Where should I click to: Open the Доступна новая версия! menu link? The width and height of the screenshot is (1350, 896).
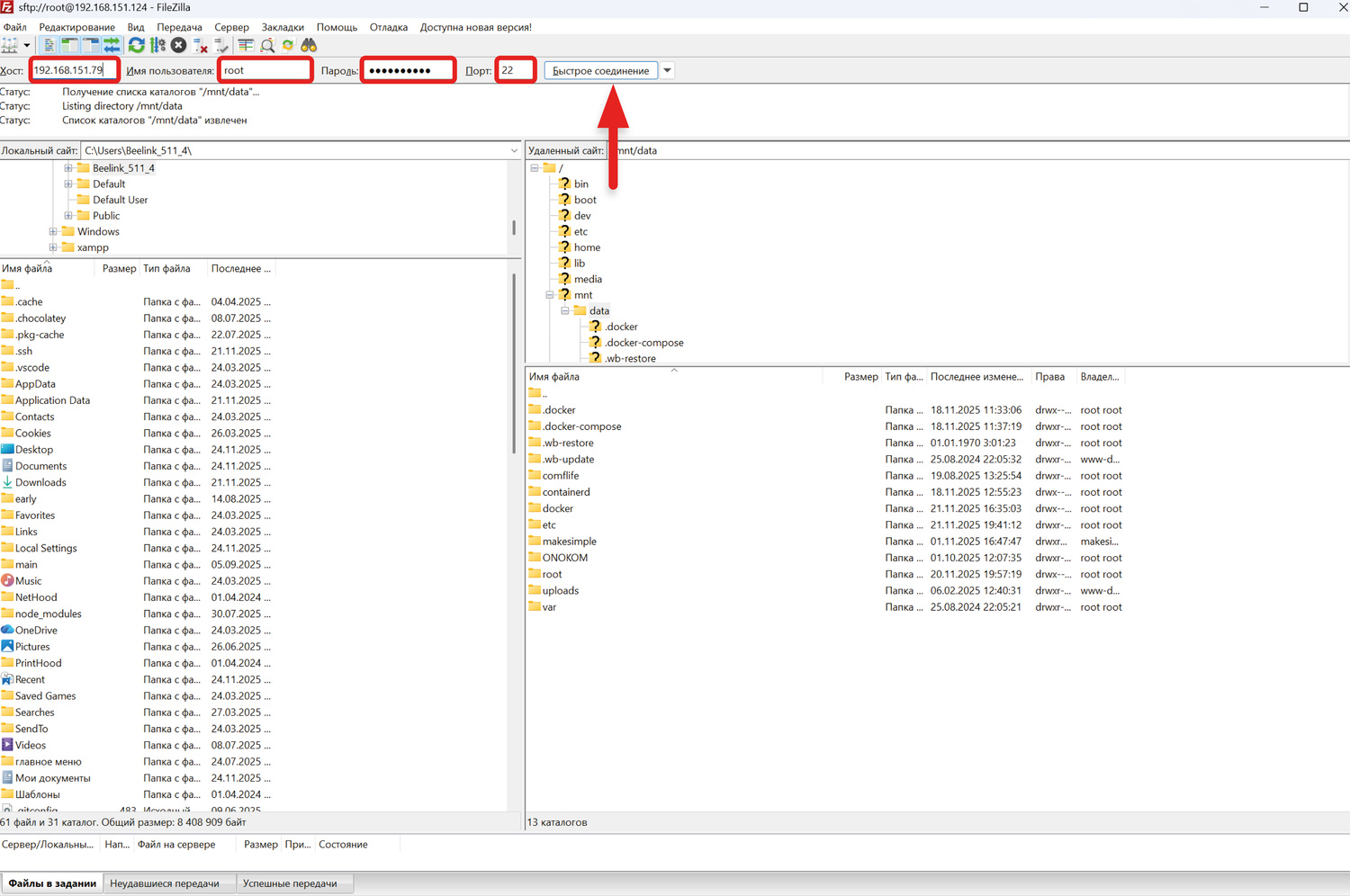coord(475,27)
